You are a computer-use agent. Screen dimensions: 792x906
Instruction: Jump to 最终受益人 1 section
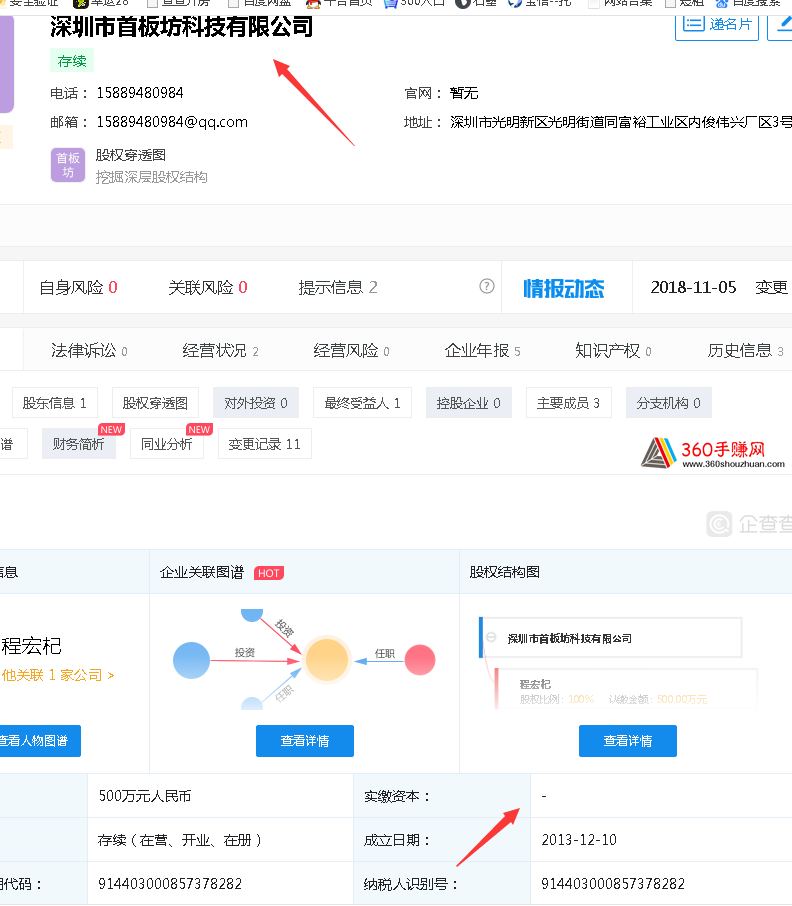[x=362, y=403]
